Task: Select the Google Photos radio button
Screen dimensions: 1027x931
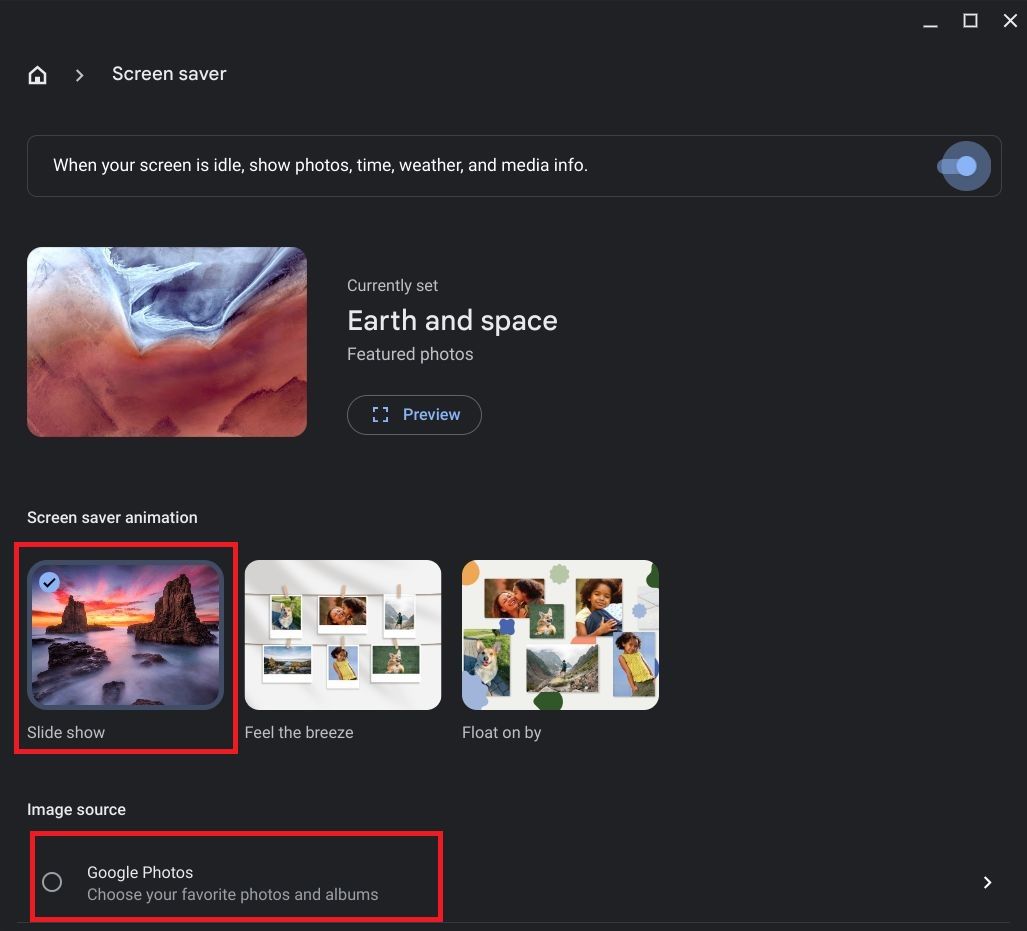Action: pyautogui.click(x=52, y=882)
